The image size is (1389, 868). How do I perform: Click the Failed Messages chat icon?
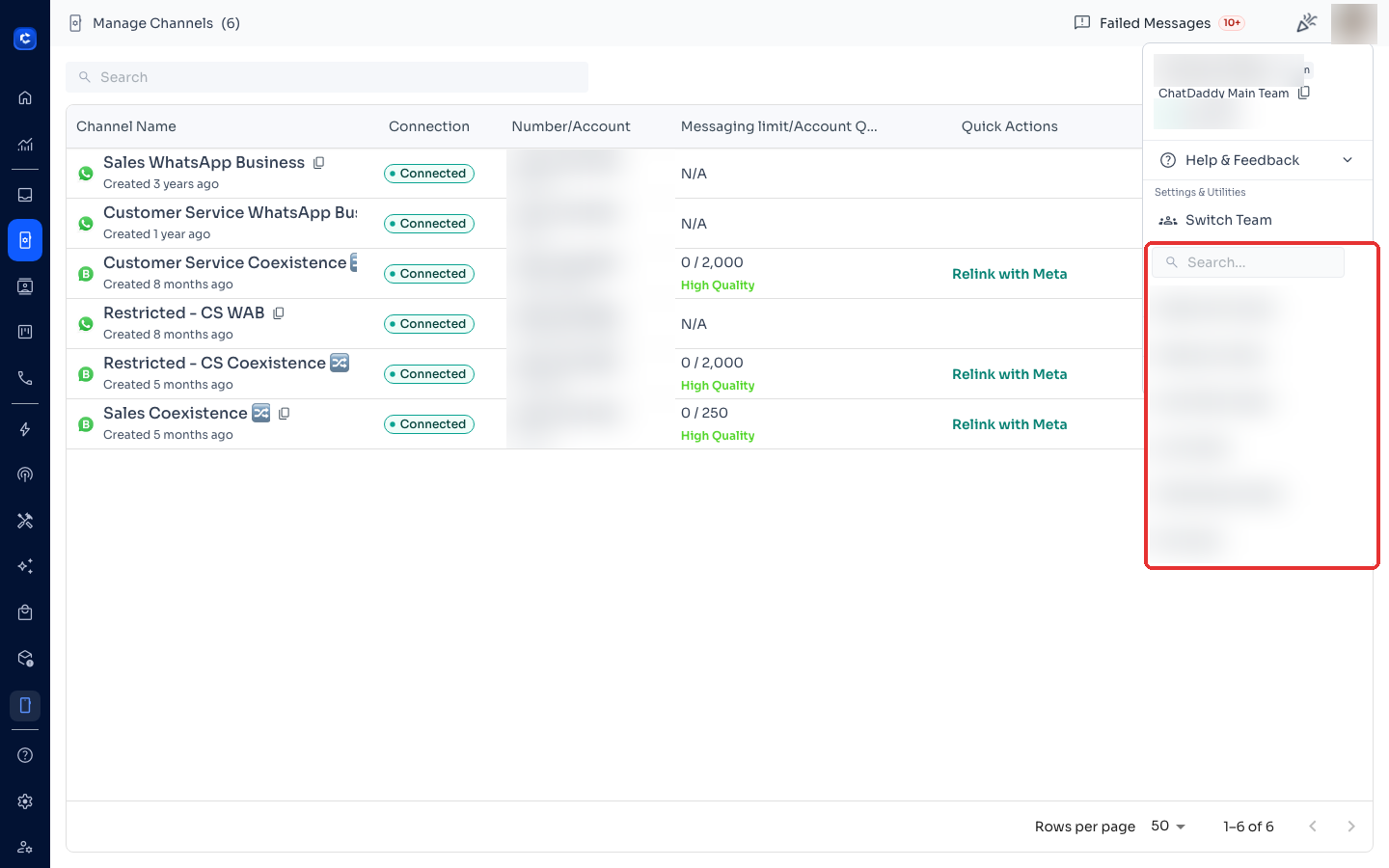[1082, 22]
